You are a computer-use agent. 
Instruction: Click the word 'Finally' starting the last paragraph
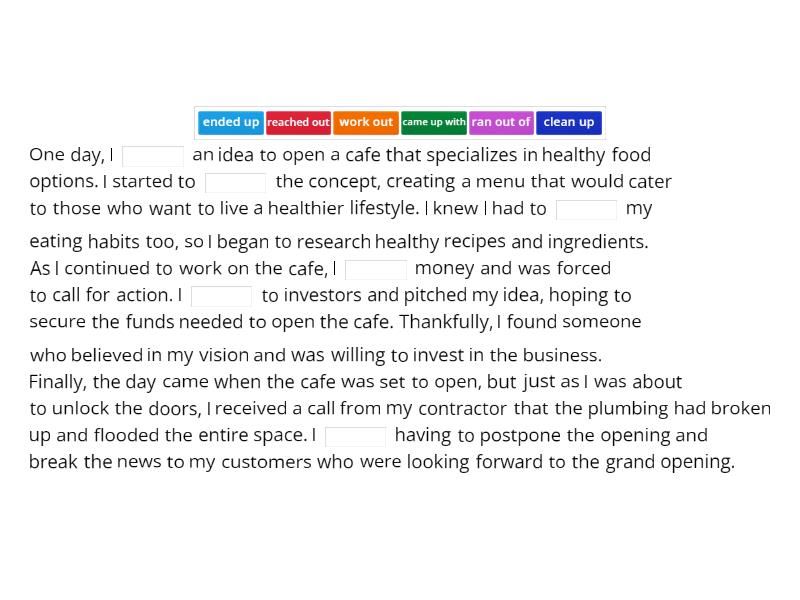coord(58,381)
